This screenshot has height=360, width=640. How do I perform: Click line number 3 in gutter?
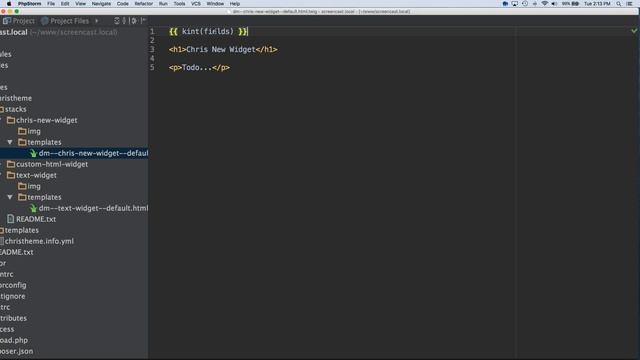point(152,49)
